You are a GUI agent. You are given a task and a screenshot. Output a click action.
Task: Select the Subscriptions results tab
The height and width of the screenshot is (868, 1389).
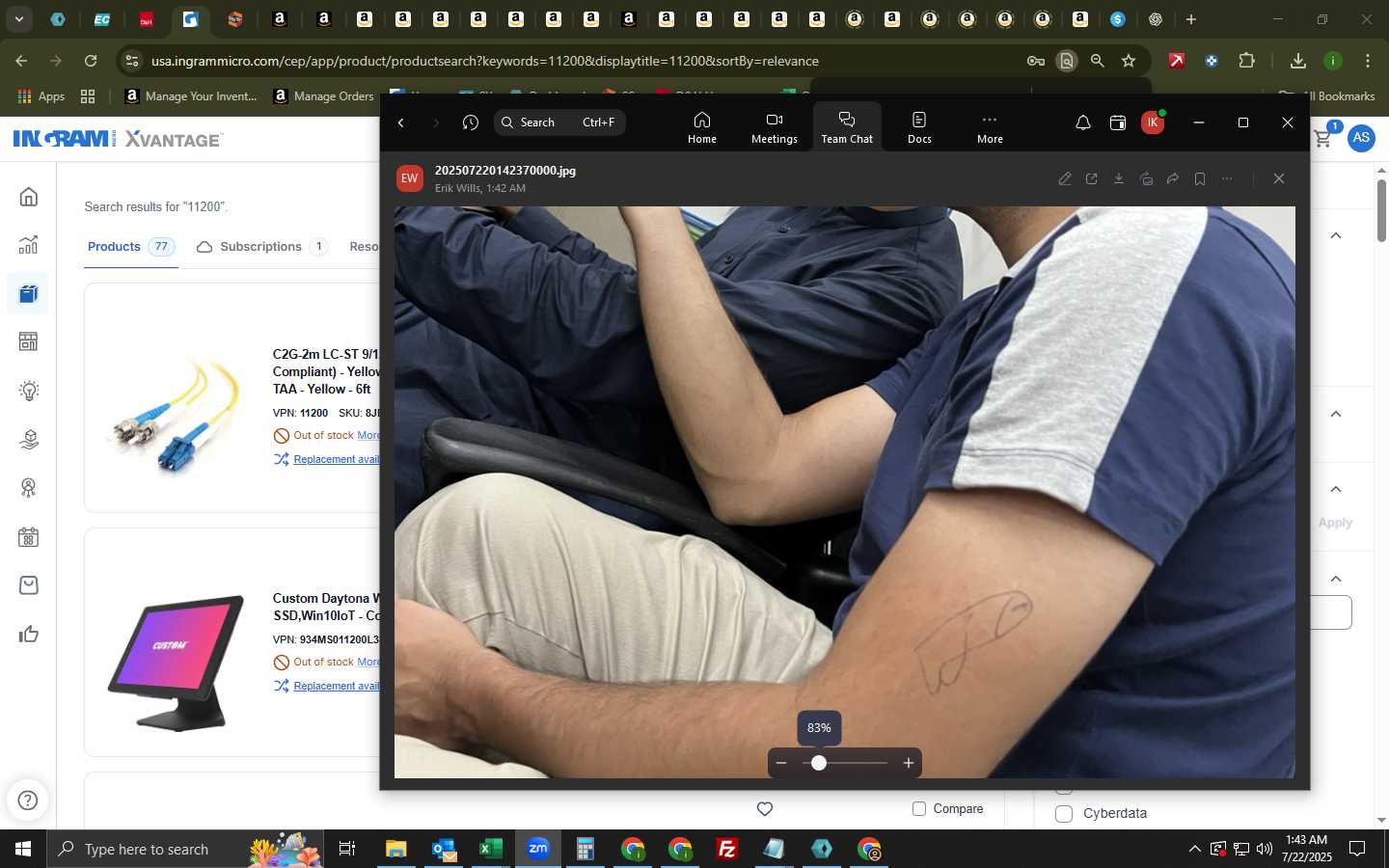coord(261,247)
